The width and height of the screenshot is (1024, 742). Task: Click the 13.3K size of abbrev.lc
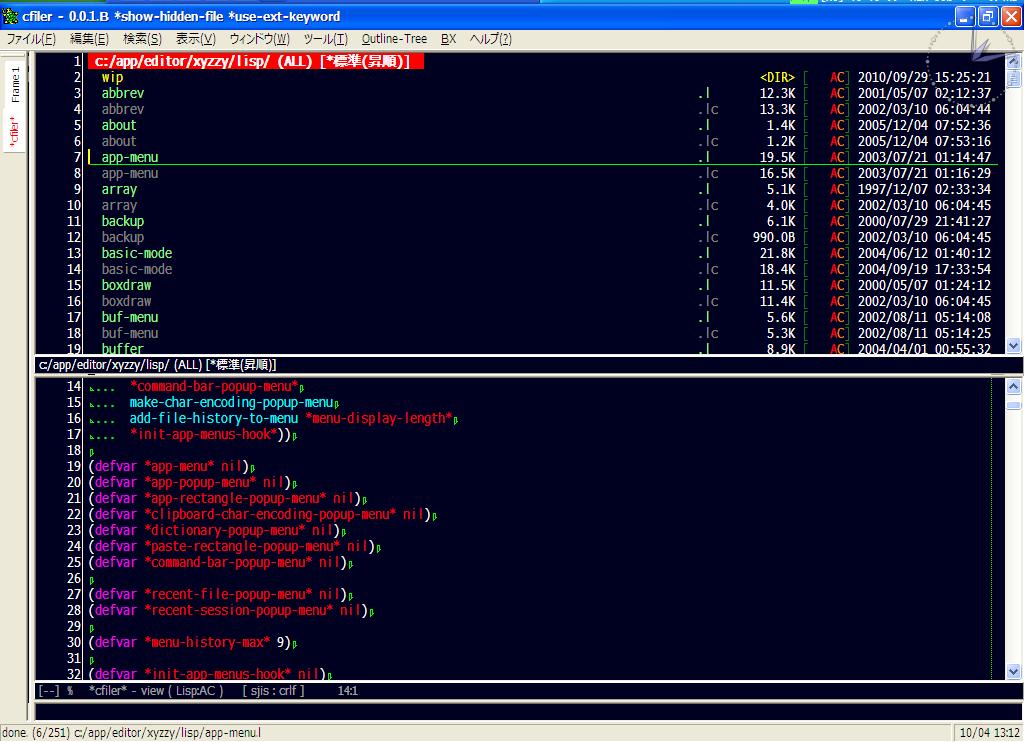(777, 109)
